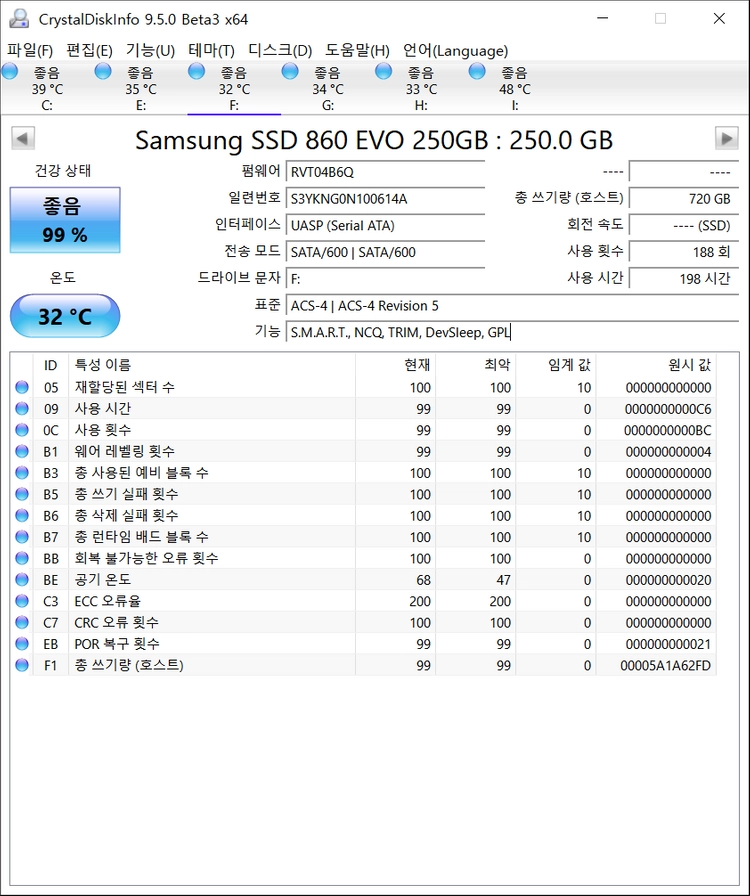
Task: Click status orb for attribute C7 row
Action: (22, 622)
